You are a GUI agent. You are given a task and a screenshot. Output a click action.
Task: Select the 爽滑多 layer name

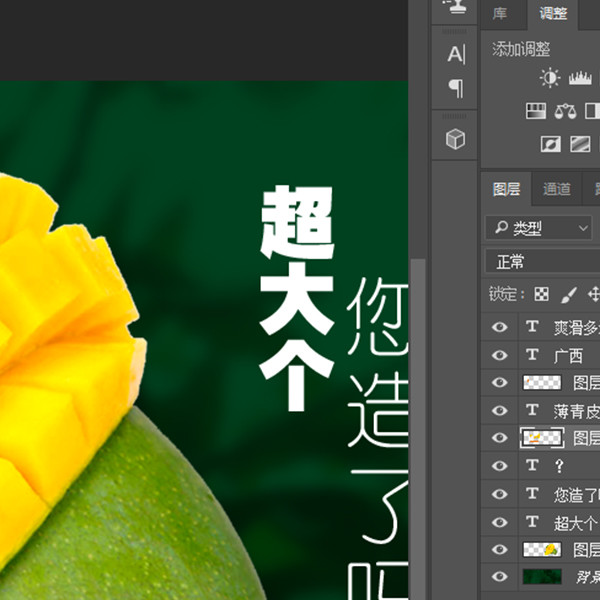point(576,328)
